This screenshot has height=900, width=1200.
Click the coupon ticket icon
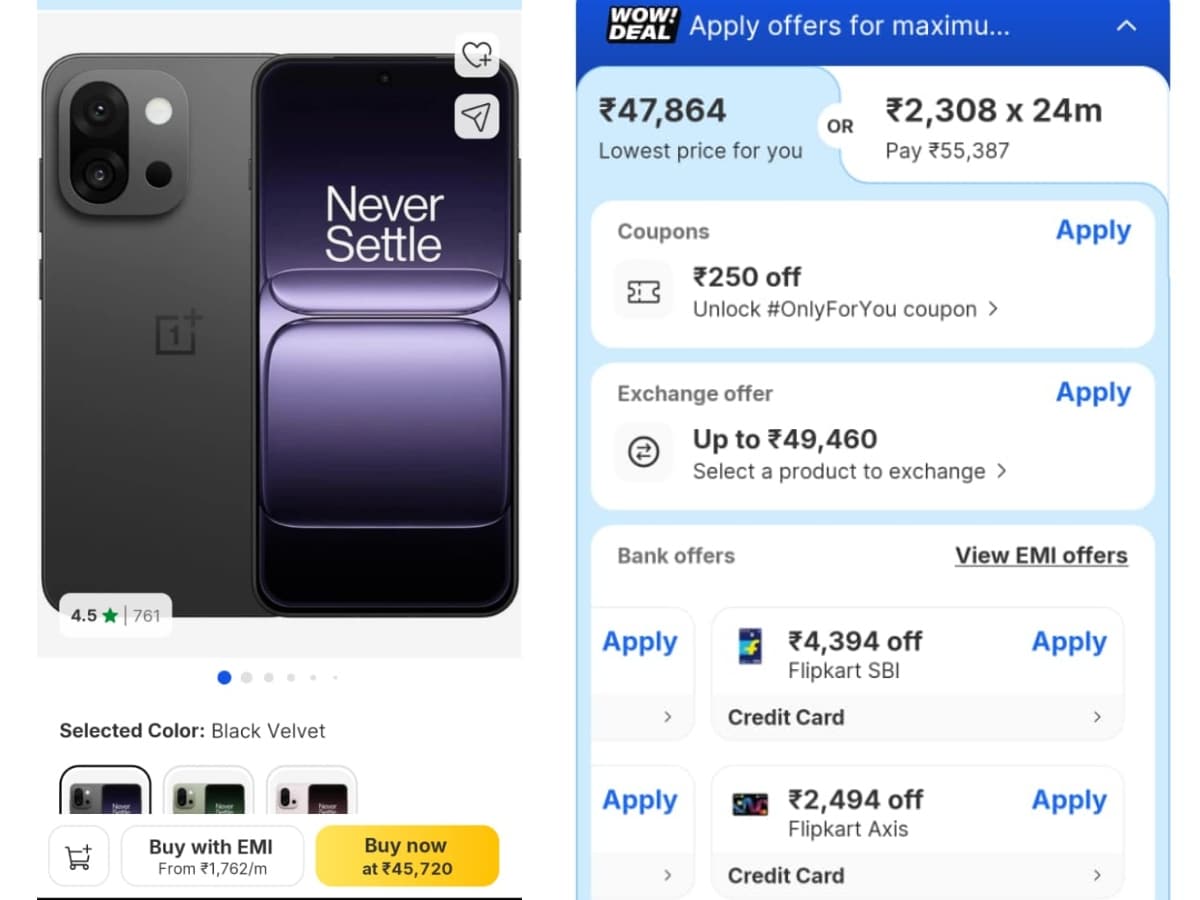pyautogui.click(x=643, y=291)
